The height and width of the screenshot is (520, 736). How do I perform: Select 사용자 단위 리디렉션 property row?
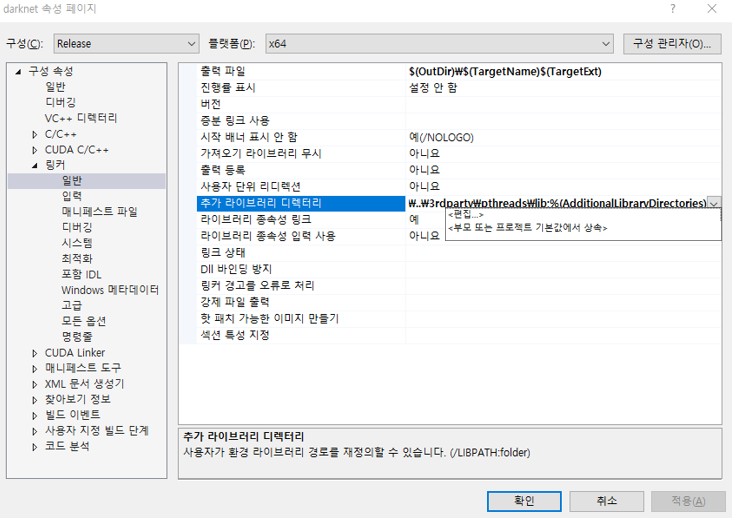click(459, 186)
